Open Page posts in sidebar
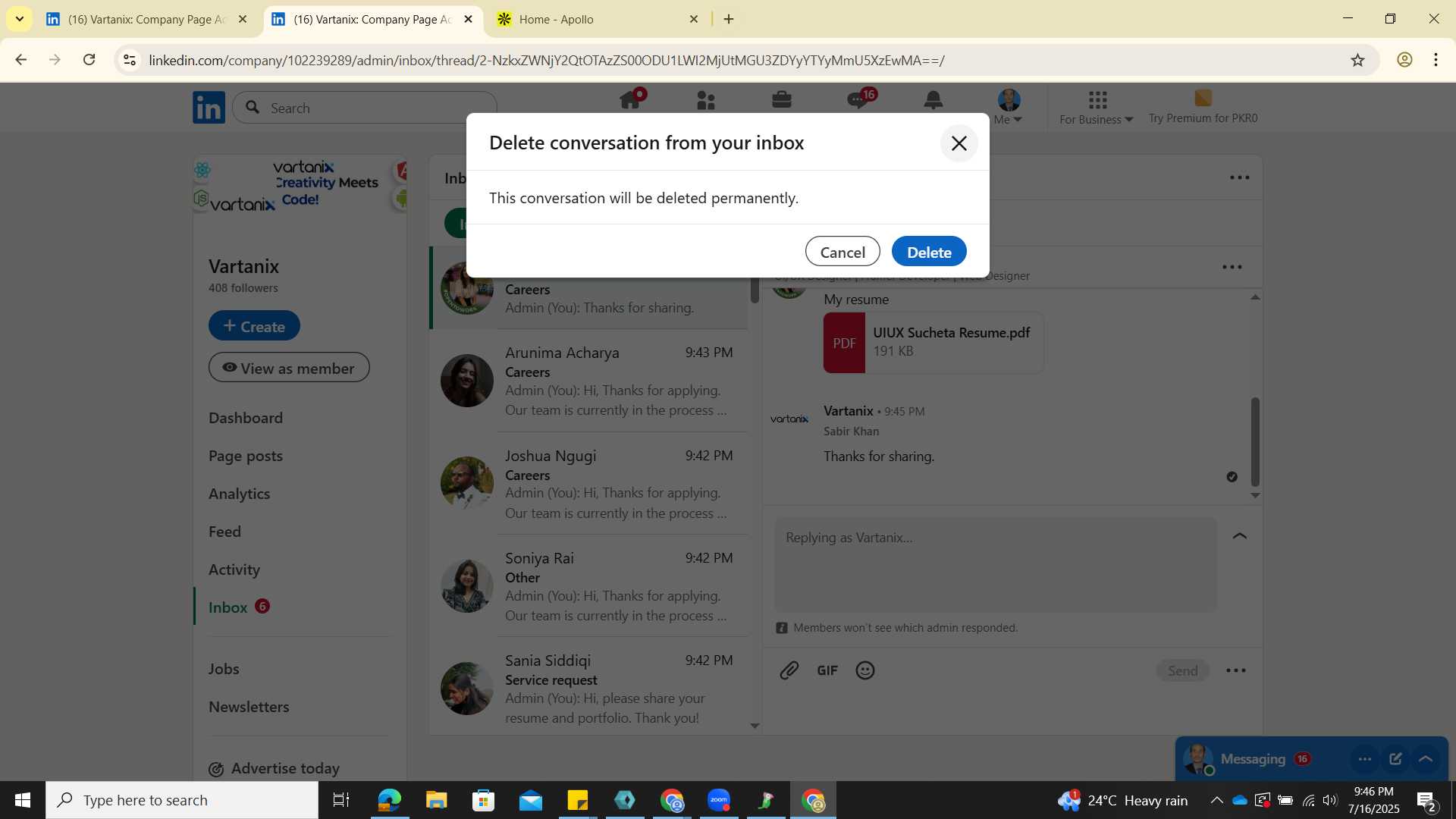 (246, 456)
